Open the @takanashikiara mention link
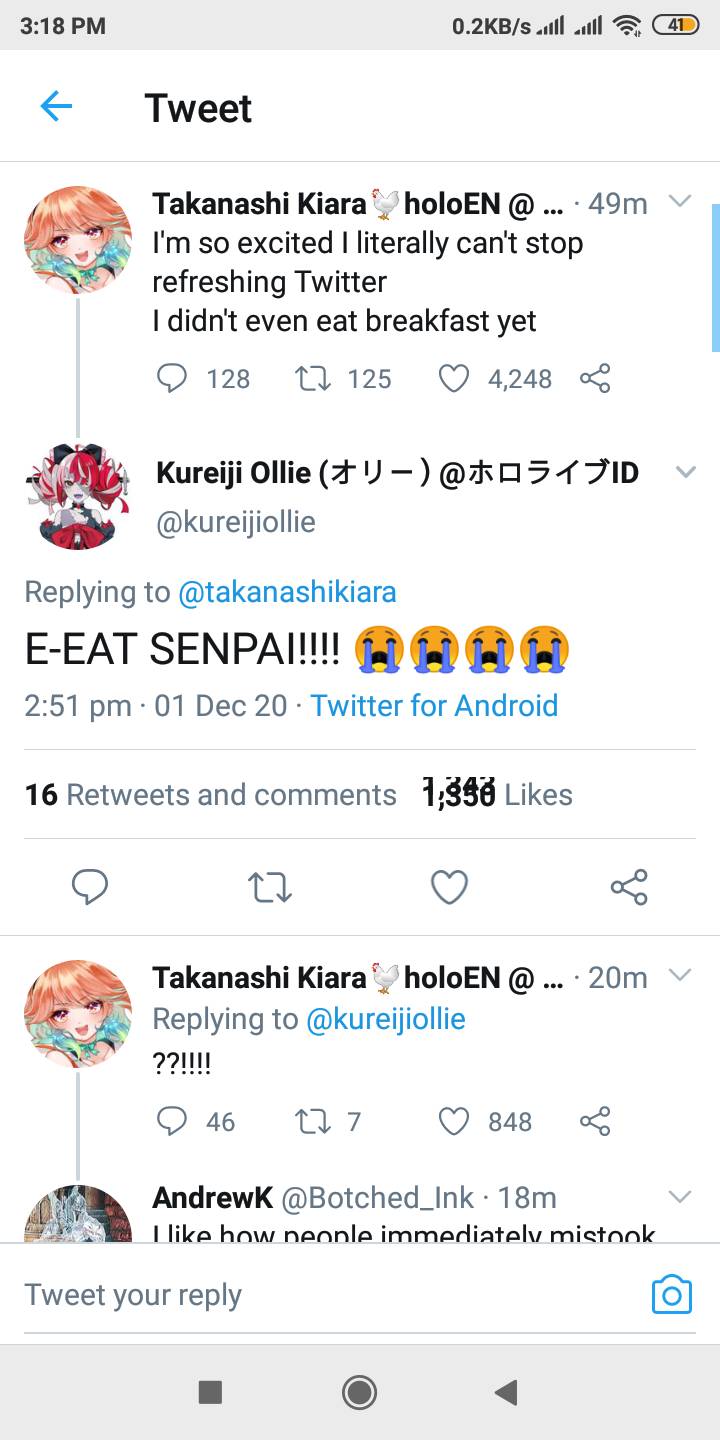Viewport: 720px width, 1440px height. point(287,592)
